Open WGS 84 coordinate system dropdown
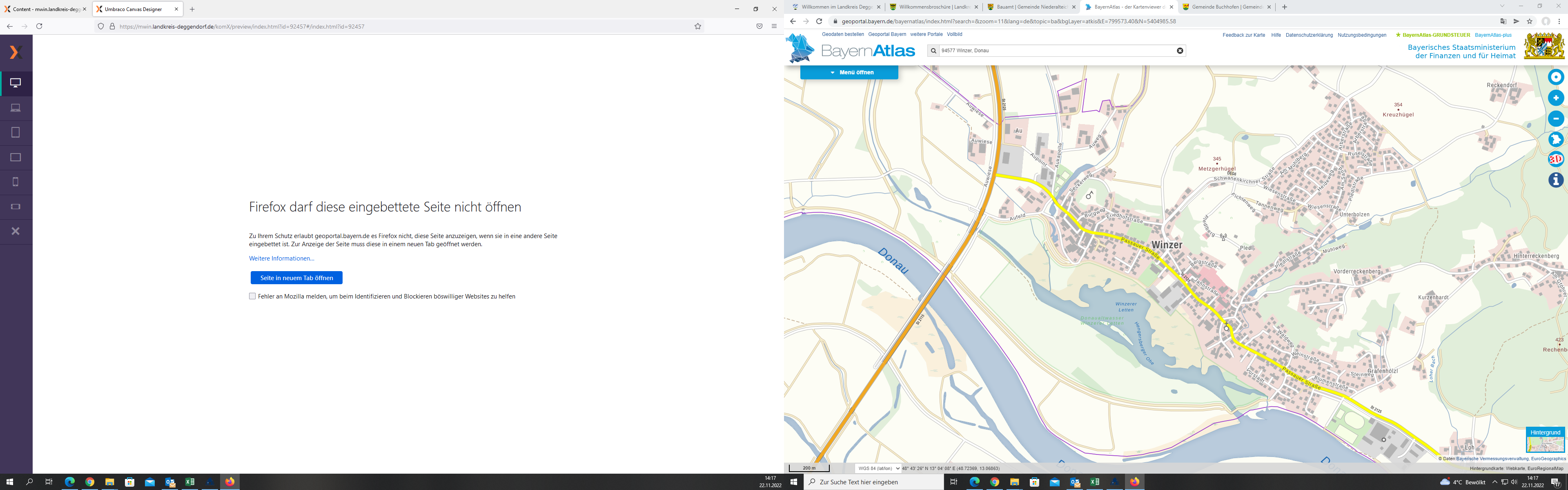The height and width of the screenshot is (490, 1568). click(877, 468)
